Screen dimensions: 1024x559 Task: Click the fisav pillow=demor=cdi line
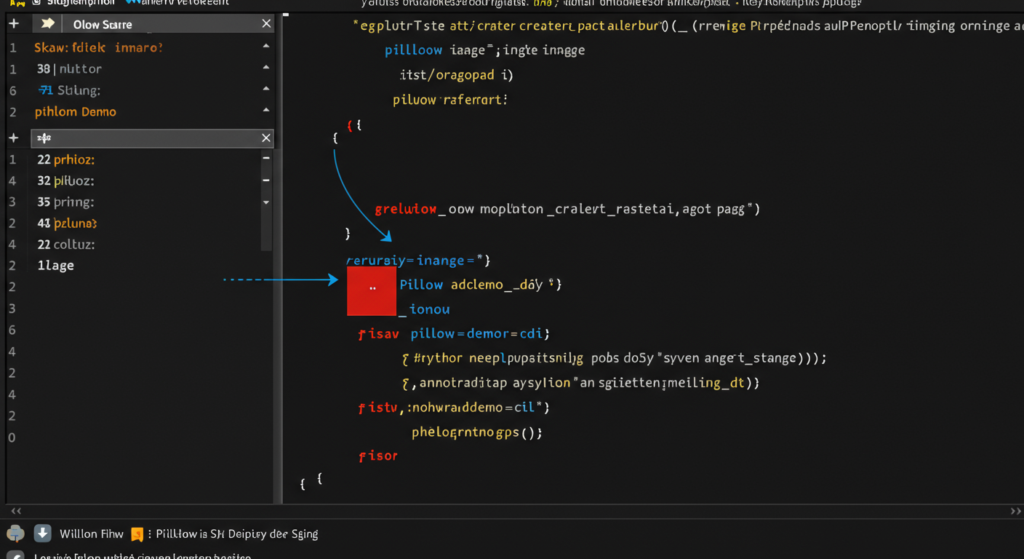[454, 334]
